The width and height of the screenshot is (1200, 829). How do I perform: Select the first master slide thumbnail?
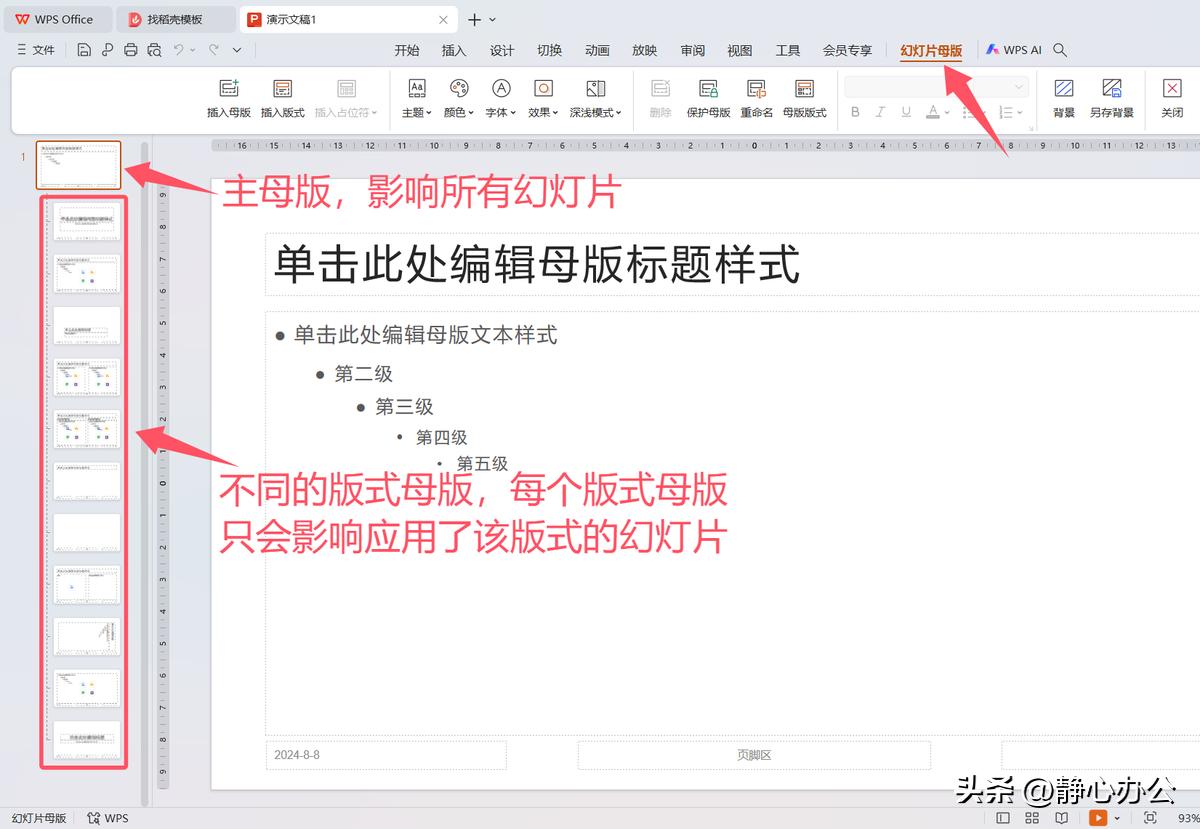pos(78,165)
